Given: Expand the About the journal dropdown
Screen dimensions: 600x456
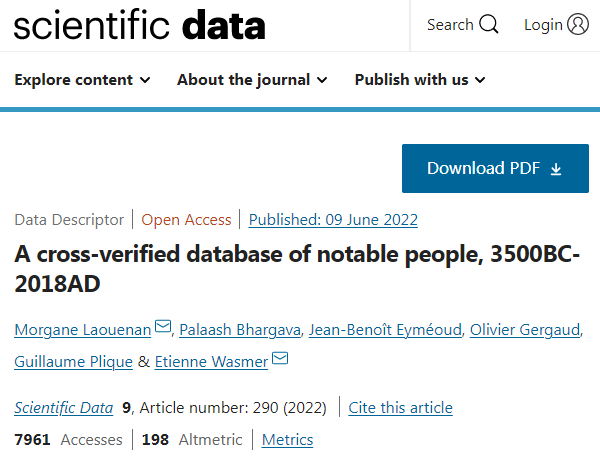Looking at the screenshot, I should pyautogui.click(x=251, y=80).
